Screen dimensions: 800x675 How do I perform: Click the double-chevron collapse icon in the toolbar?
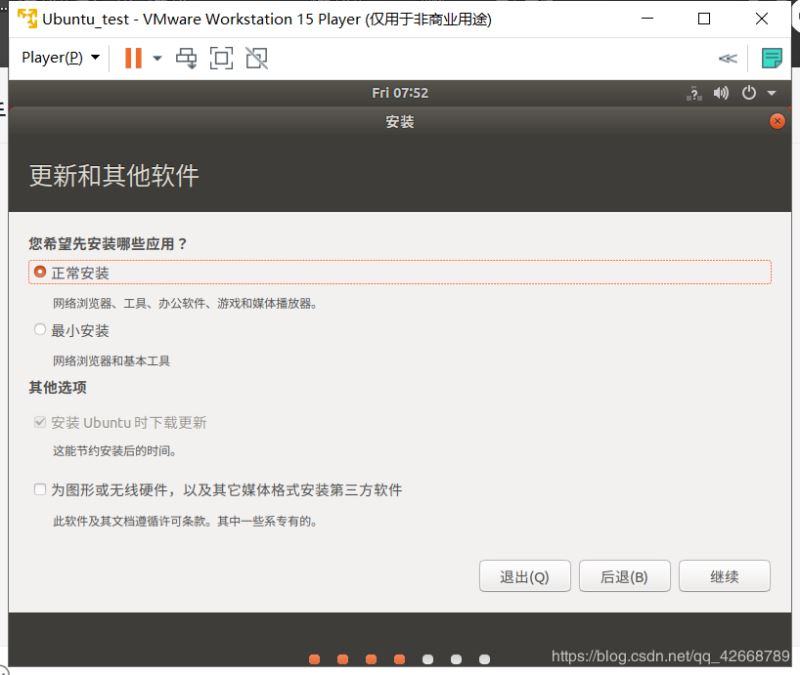click(x=728, y=58)
